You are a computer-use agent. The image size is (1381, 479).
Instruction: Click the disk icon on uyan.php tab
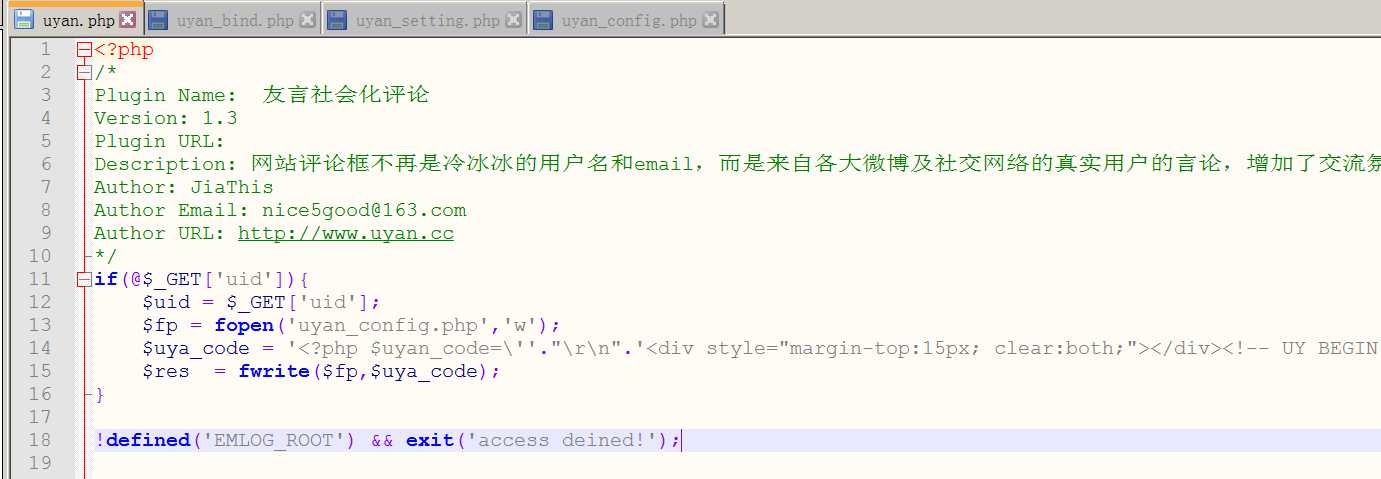(24, 20)
